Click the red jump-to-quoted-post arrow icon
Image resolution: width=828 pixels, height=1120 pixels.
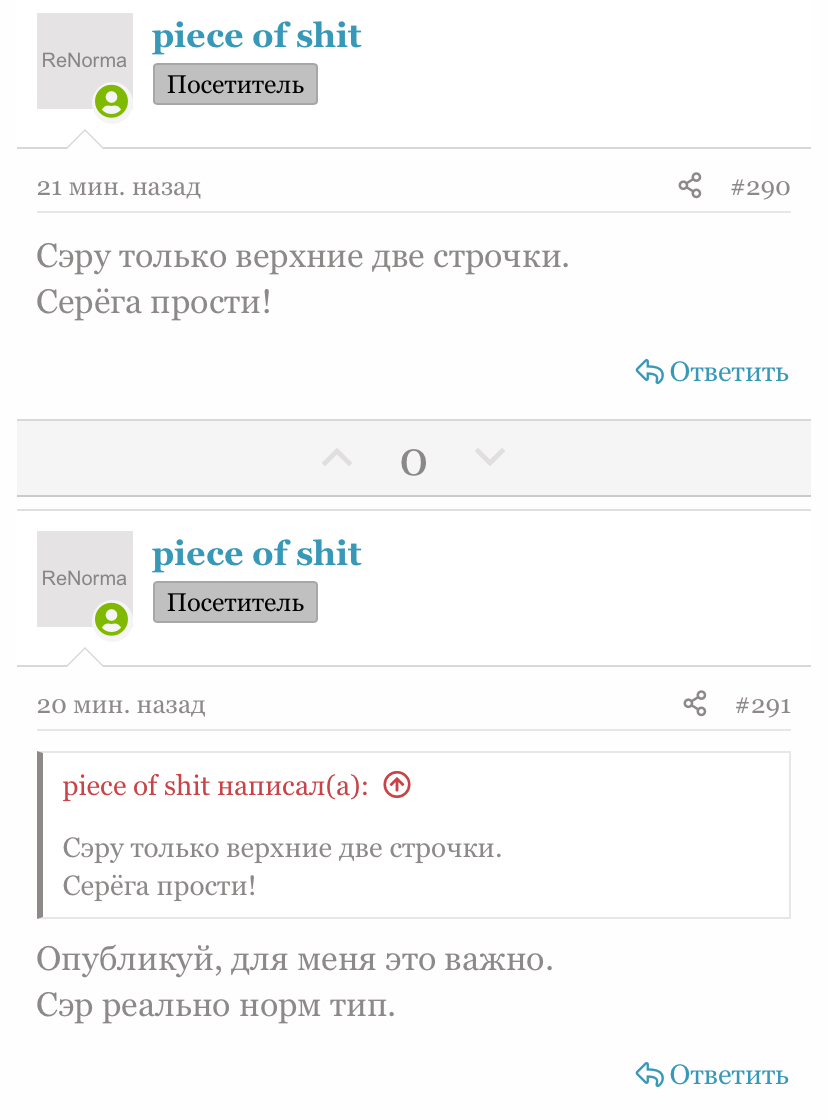[397, 786]
